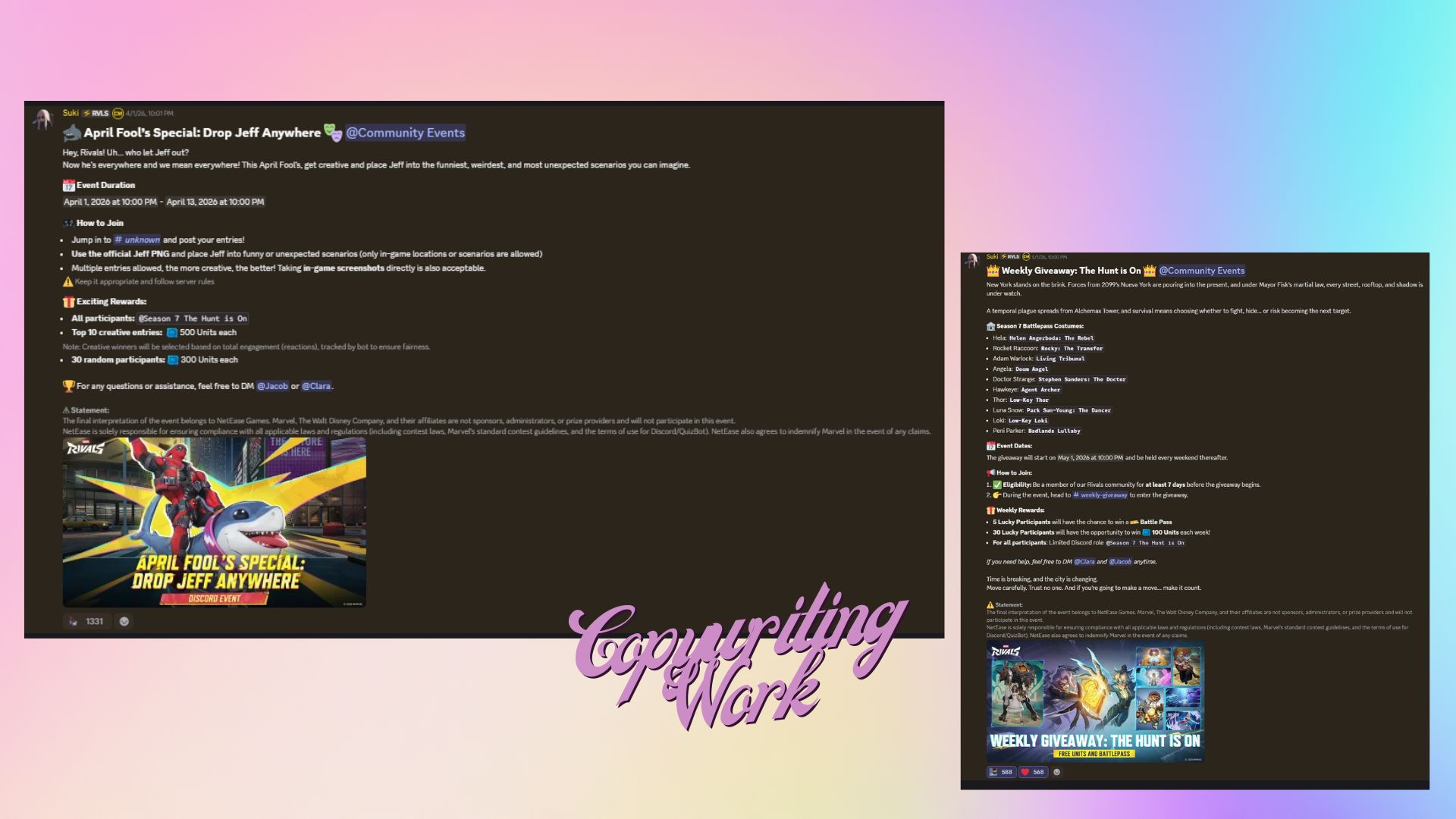Click the heading April Fool's Special: Drop Jeff Anywhere
1456x819 pixels.
[x=202, y=133]
